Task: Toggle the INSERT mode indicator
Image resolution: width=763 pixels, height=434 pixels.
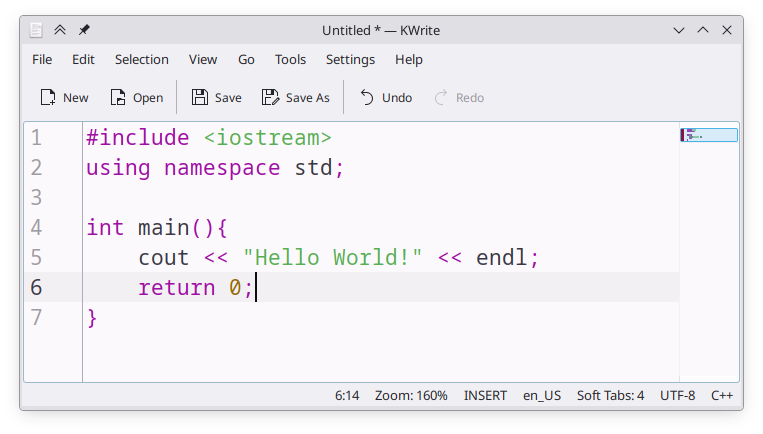Action: [485, 396]
